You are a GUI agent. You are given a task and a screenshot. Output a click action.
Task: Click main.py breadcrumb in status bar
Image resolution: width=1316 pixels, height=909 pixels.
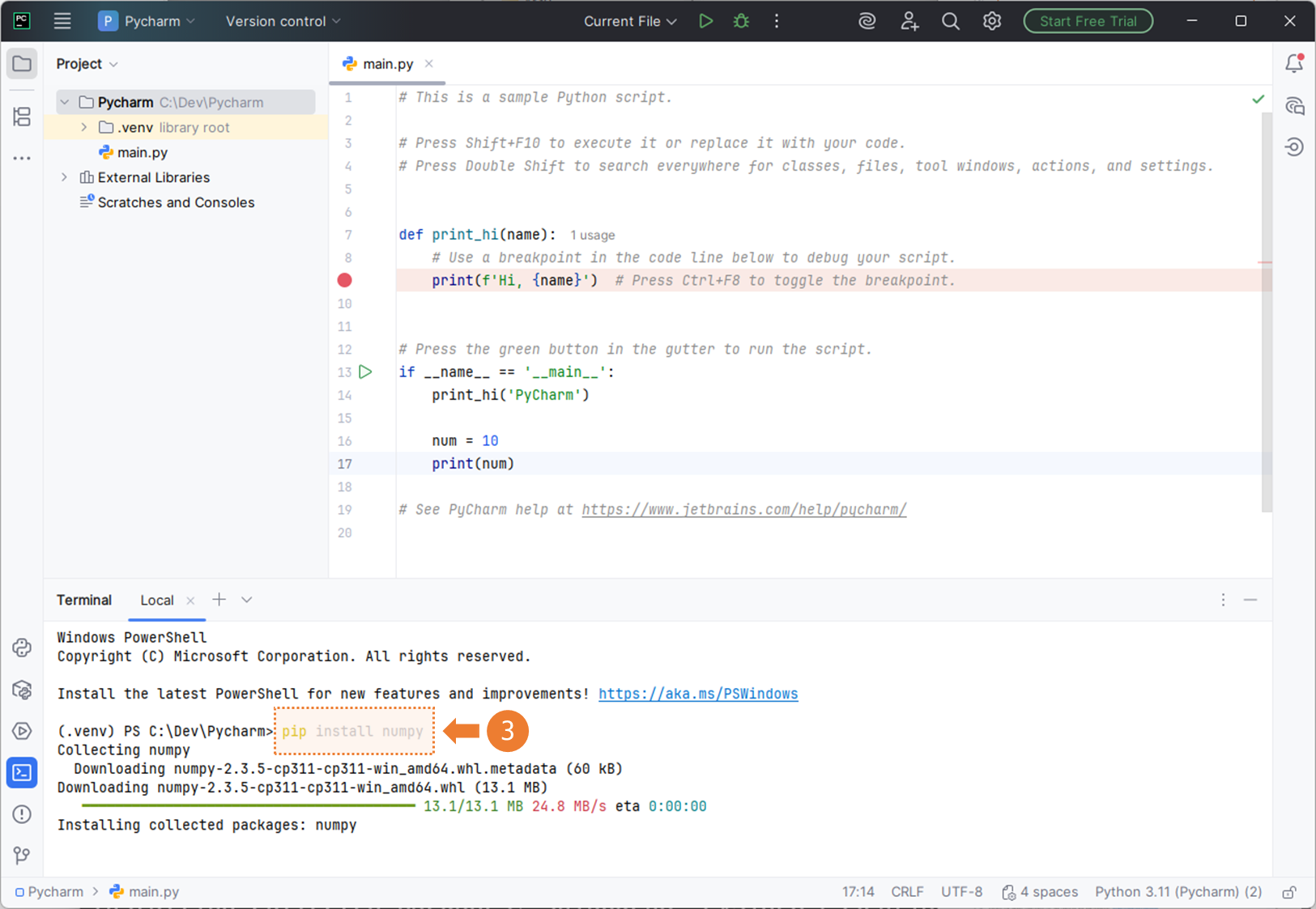[x=144, y=892]
